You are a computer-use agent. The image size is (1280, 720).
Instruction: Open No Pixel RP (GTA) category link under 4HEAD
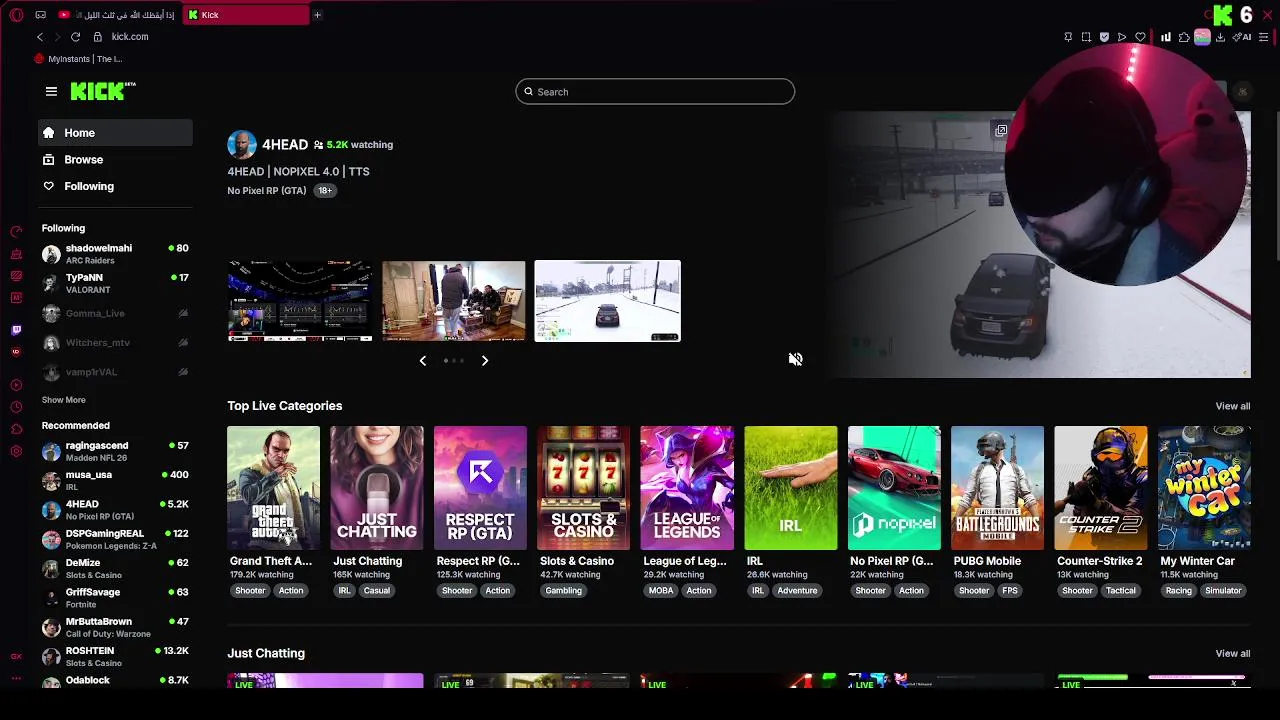pos(266,190)
